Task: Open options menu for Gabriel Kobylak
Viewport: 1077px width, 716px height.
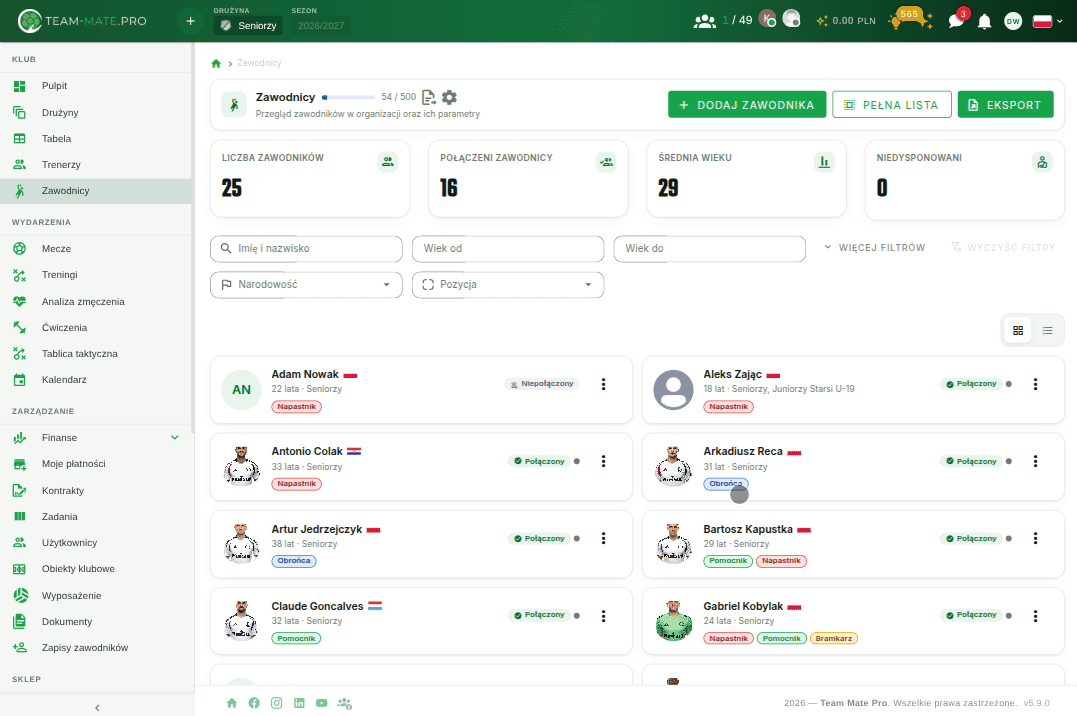Action: (1035, 616)
